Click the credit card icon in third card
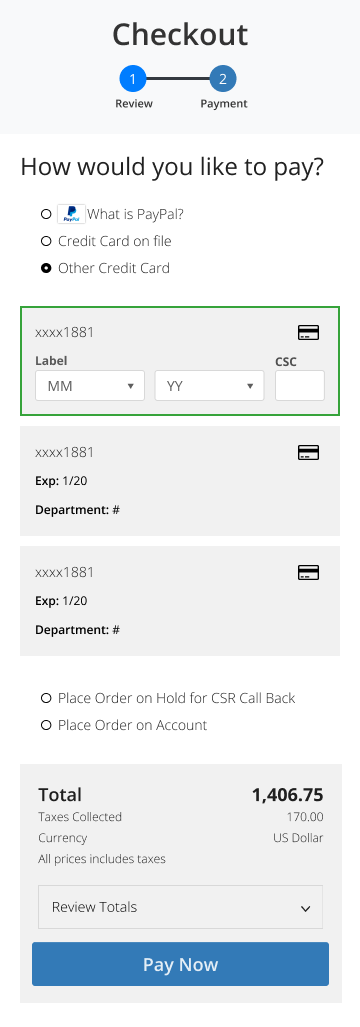The image size is (360, 1027). pyautogui.click(x=308, y=572)
